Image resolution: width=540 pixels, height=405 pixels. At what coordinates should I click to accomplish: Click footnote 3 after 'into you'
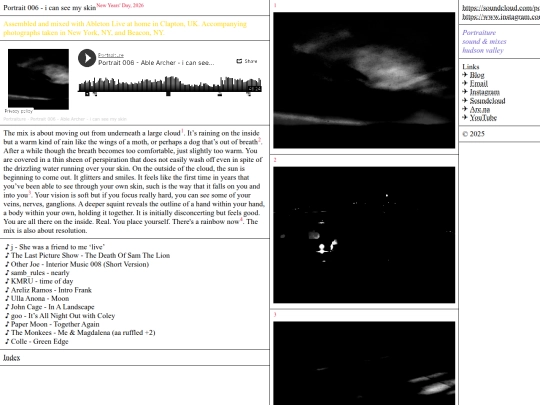point(30,193)
